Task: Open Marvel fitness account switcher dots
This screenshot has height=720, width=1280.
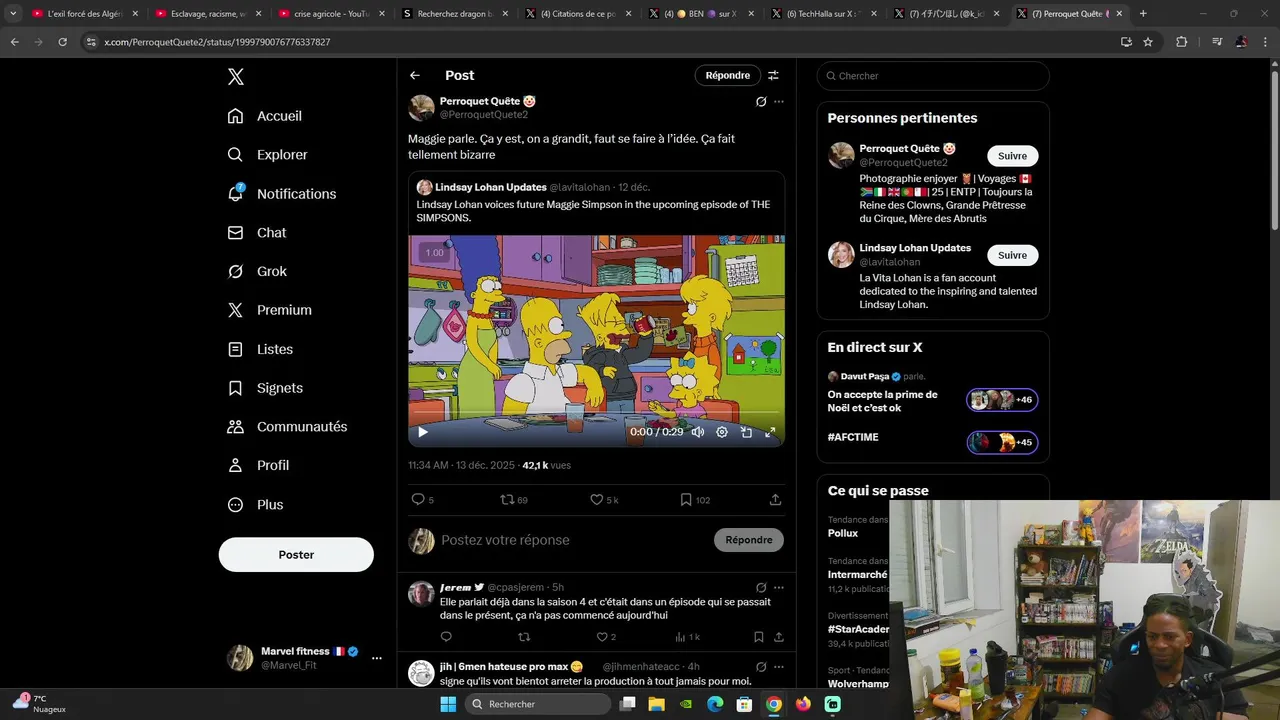Action: [377, 658]
